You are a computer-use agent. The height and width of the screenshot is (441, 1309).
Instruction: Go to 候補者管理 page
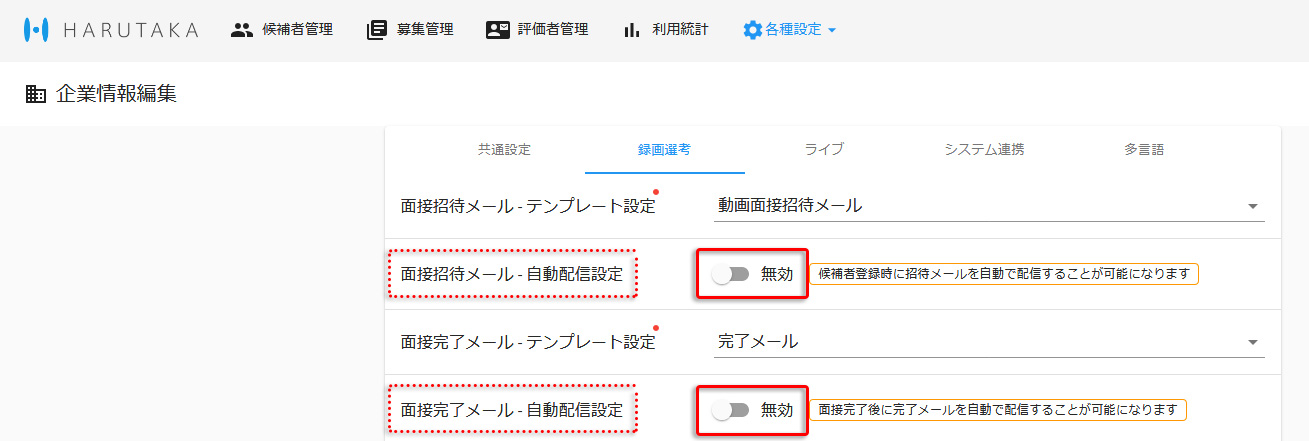297,30
